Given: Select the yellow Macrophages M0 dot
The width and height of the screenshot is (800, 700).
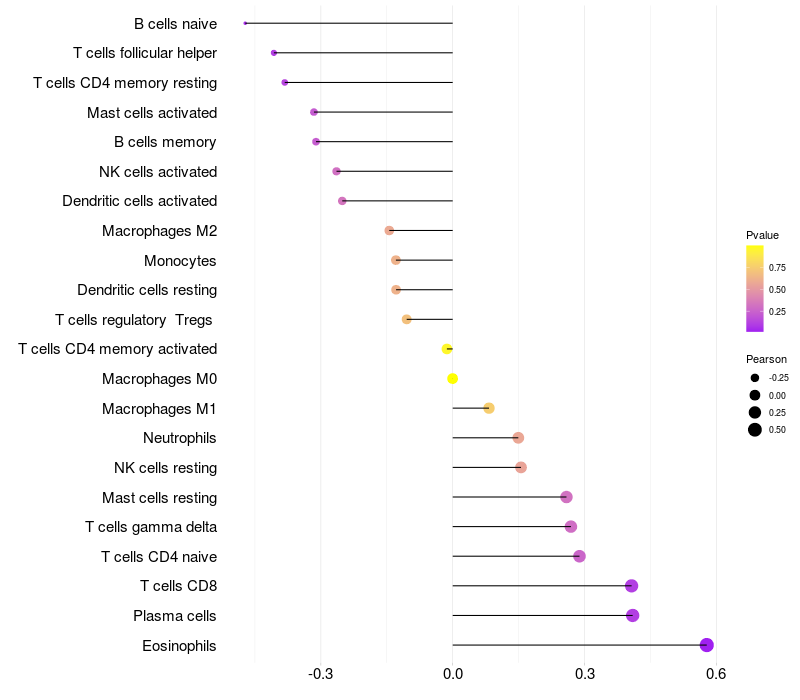Looking at the screenshot, I should pyautogui.click(x=452, y=379).
